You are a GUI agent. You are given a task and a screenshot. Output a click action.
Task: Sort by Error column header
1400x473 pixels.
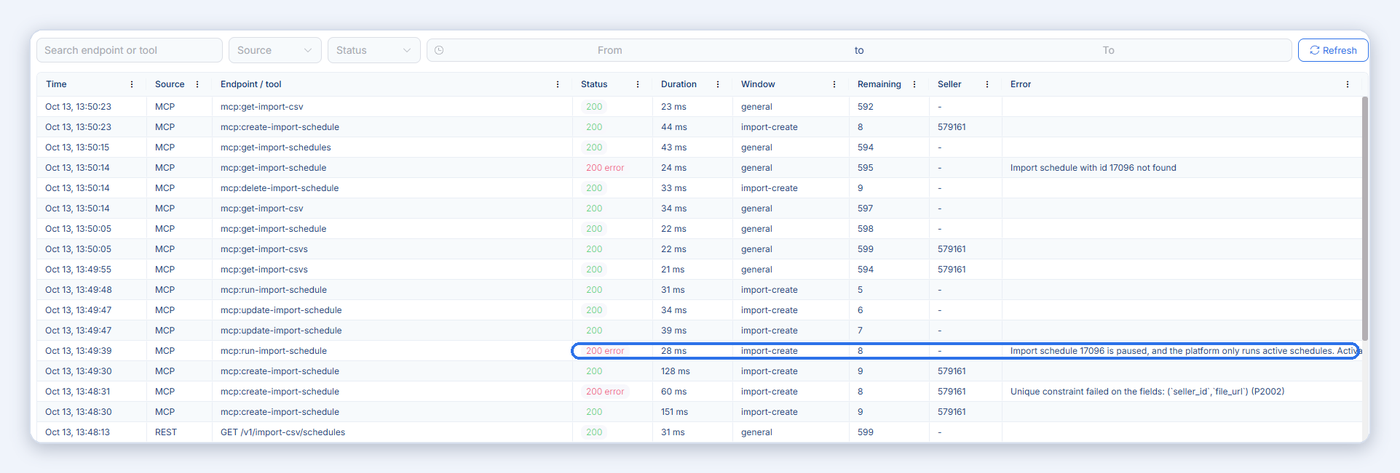point(1021,85)
